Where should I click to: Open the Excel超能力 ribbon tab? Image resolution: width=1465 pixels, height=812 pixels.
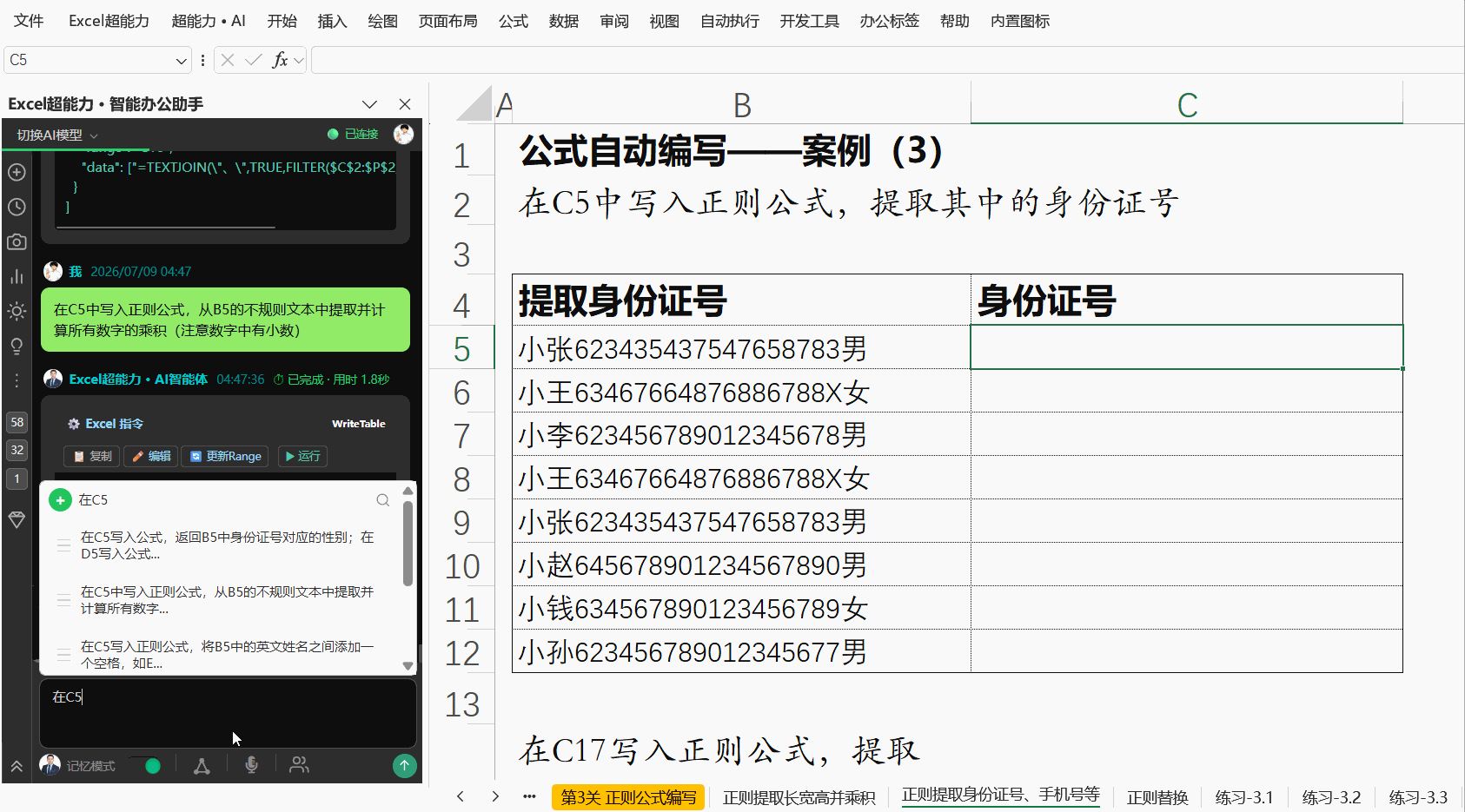109,21
